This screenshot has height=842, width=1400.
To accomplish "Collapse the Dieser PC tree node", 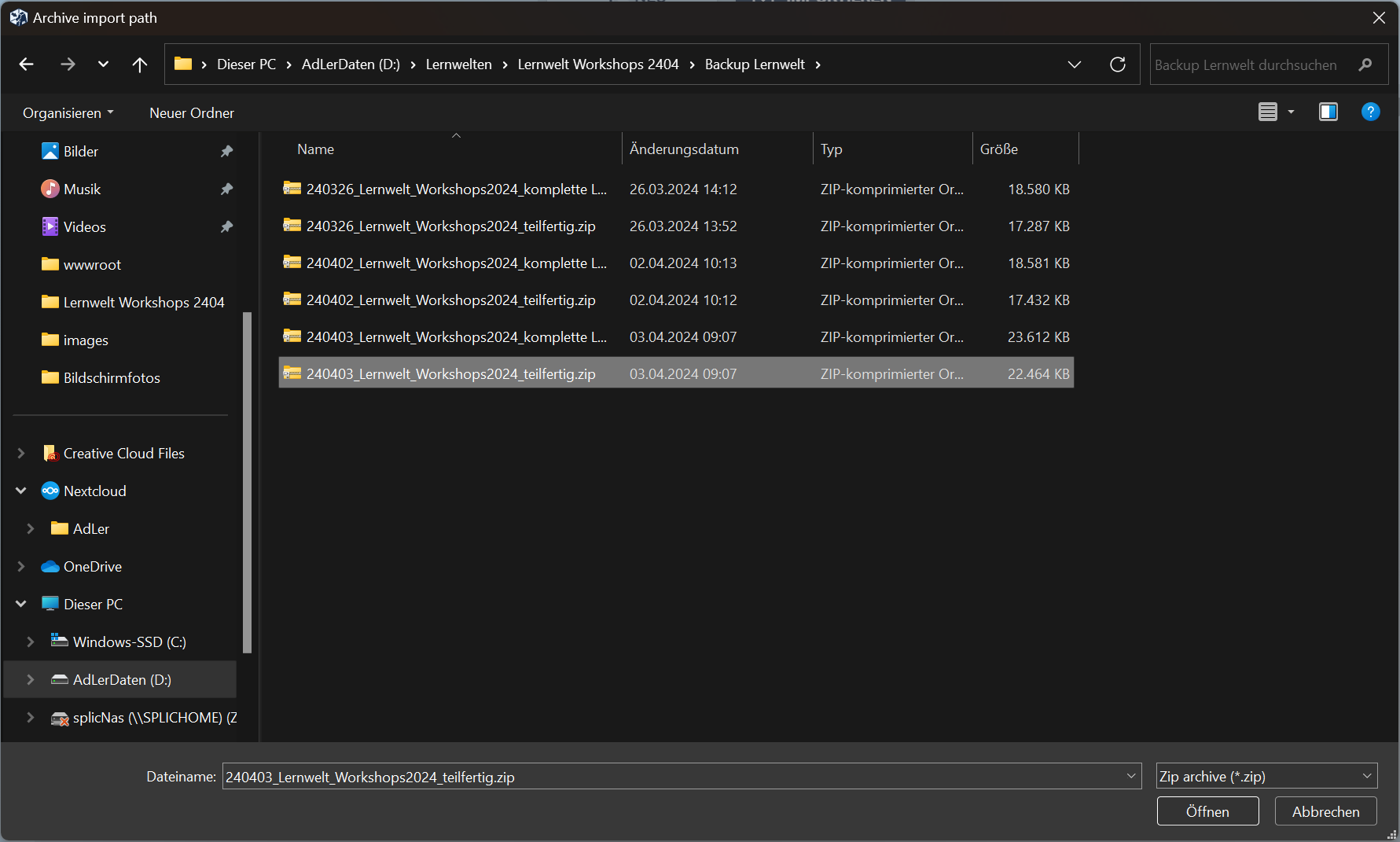I will coord(21,605).
